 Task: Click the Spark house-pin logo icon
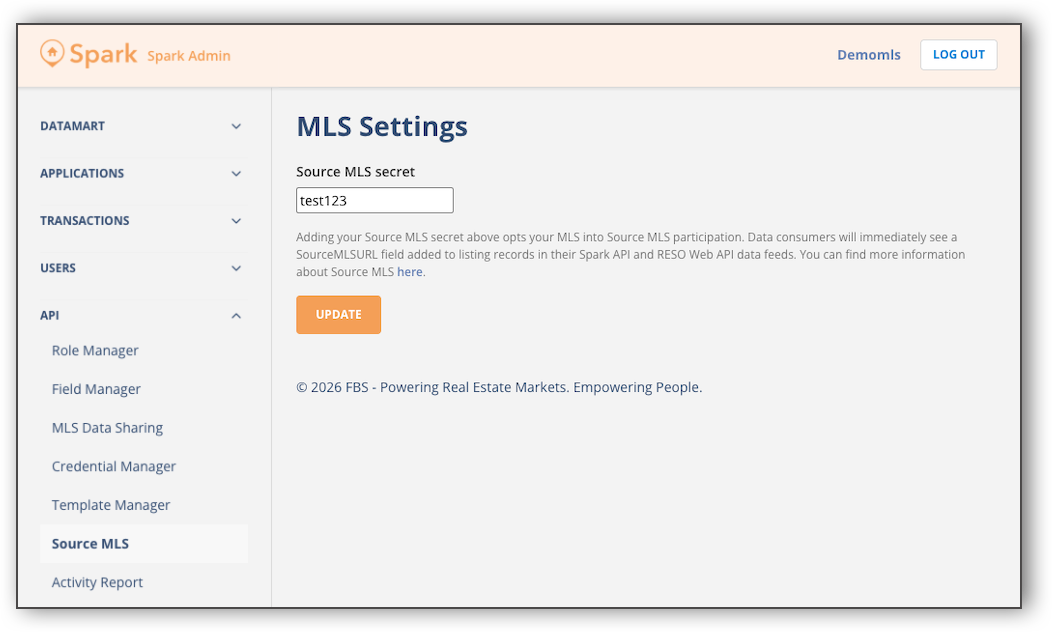point(52,53)
